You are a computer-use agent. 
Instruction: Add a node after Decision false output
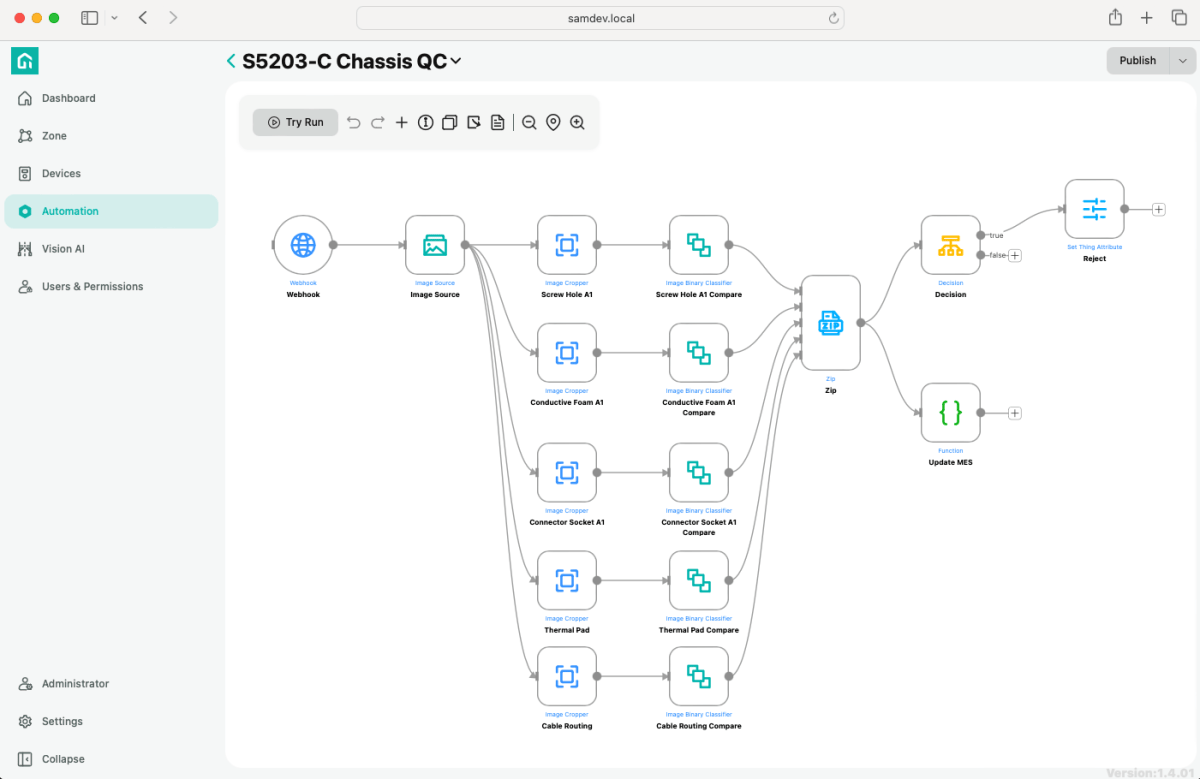point(1014,256)
